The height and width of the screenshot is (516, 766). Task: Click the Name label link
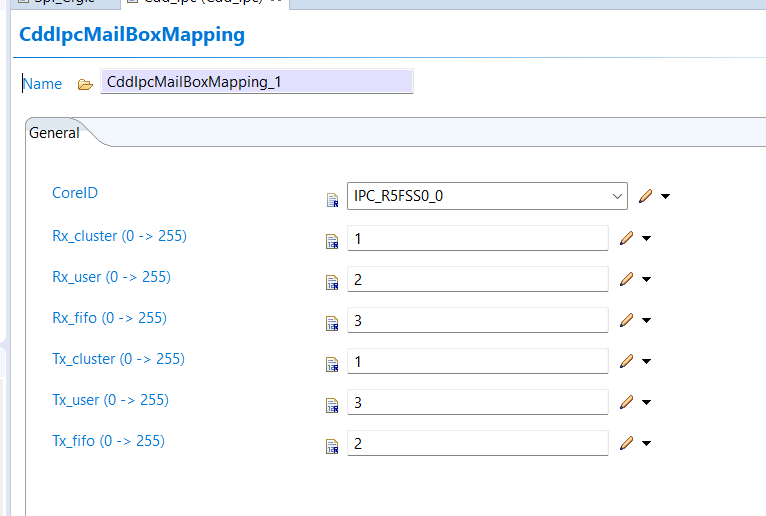coord(43,84)
